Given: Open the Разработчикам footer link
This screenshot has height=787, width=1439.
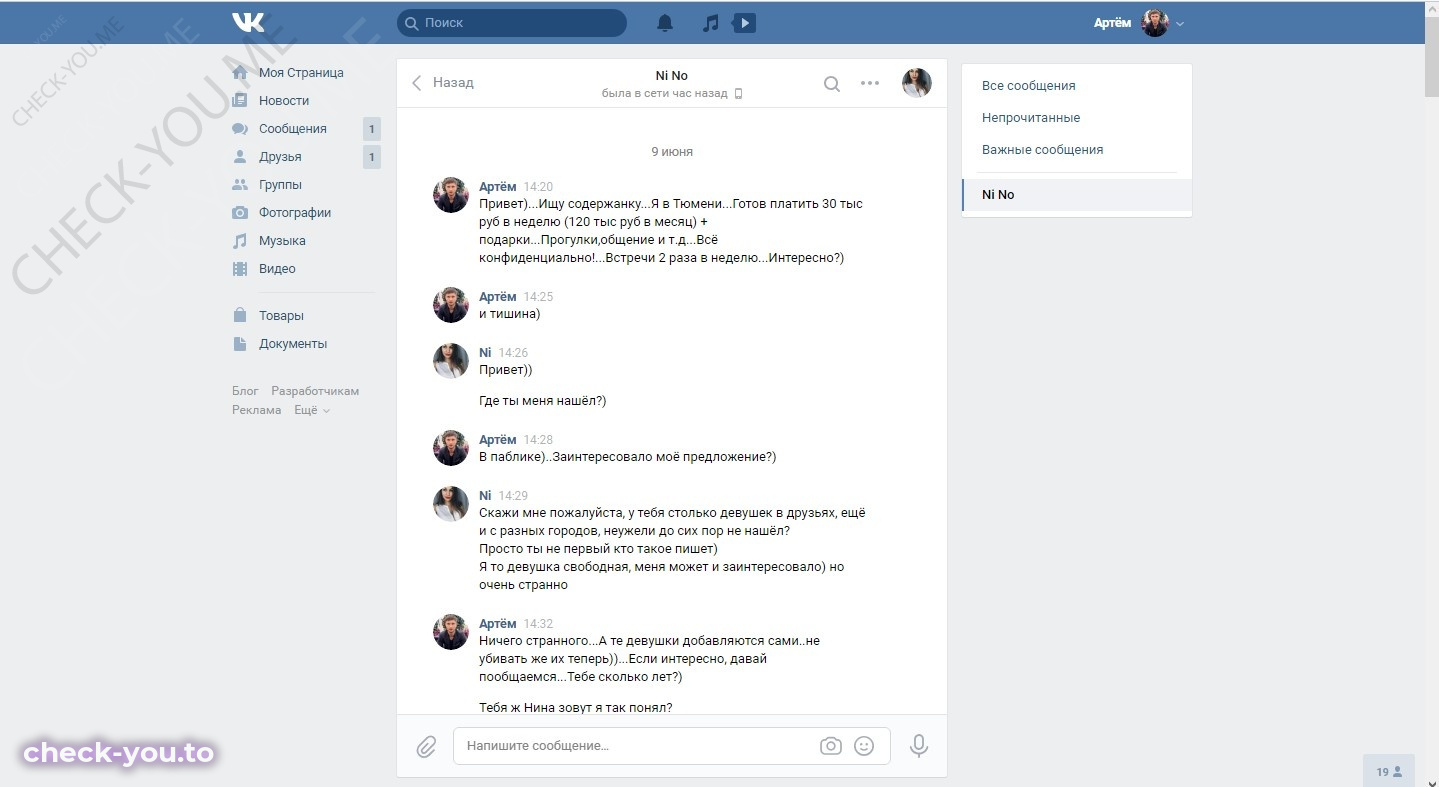Looking at the screenshot, I should [315, 391].
